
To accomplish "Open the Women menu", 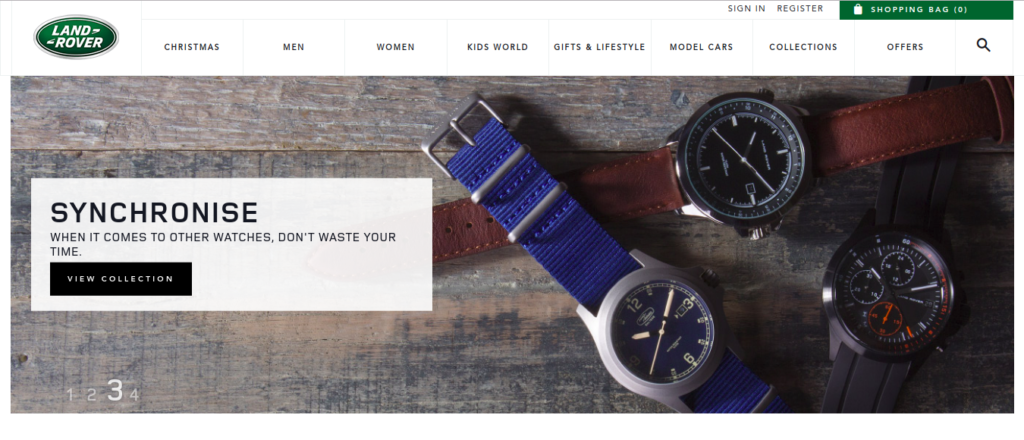I will pyautogui.click(x=396, y=47).
